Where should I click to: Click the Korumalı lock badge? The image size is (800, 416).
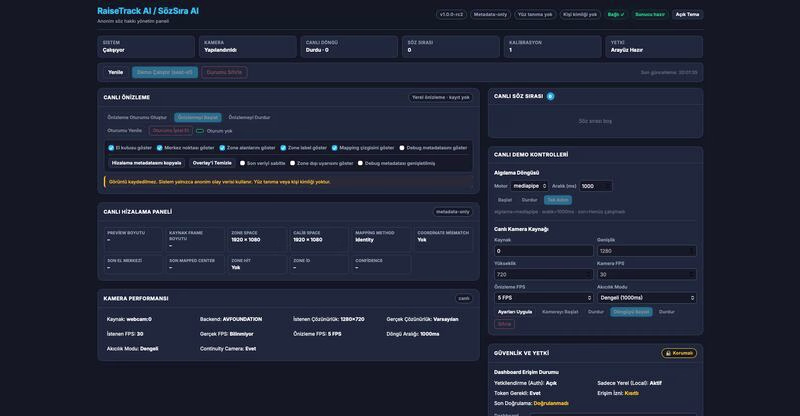[x=679, y=353]
